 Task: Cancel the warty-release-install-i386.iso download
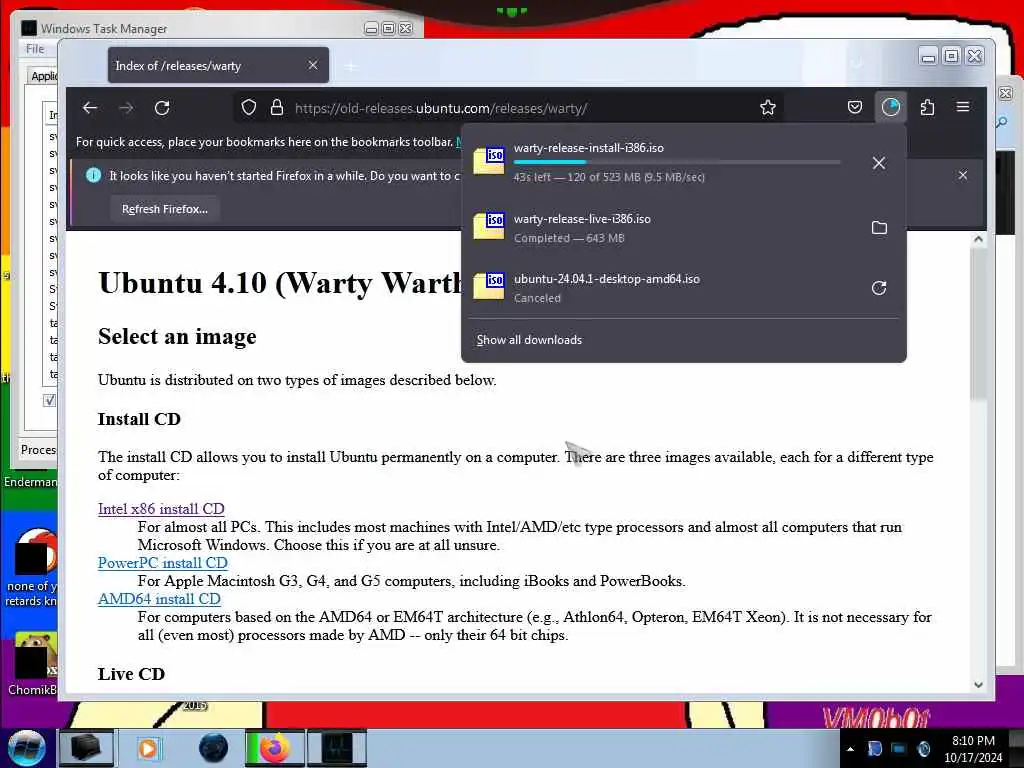(879, 163)
